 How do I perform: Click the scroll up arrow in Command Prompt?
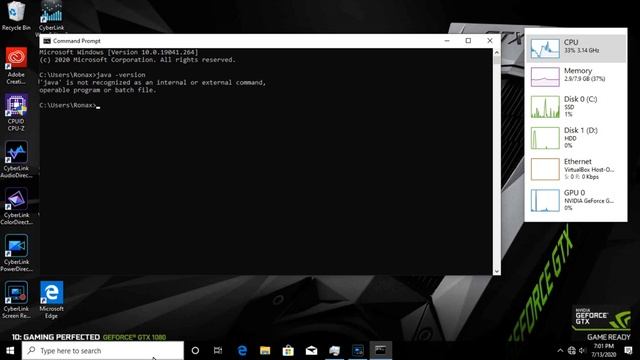tap(496, 52)
